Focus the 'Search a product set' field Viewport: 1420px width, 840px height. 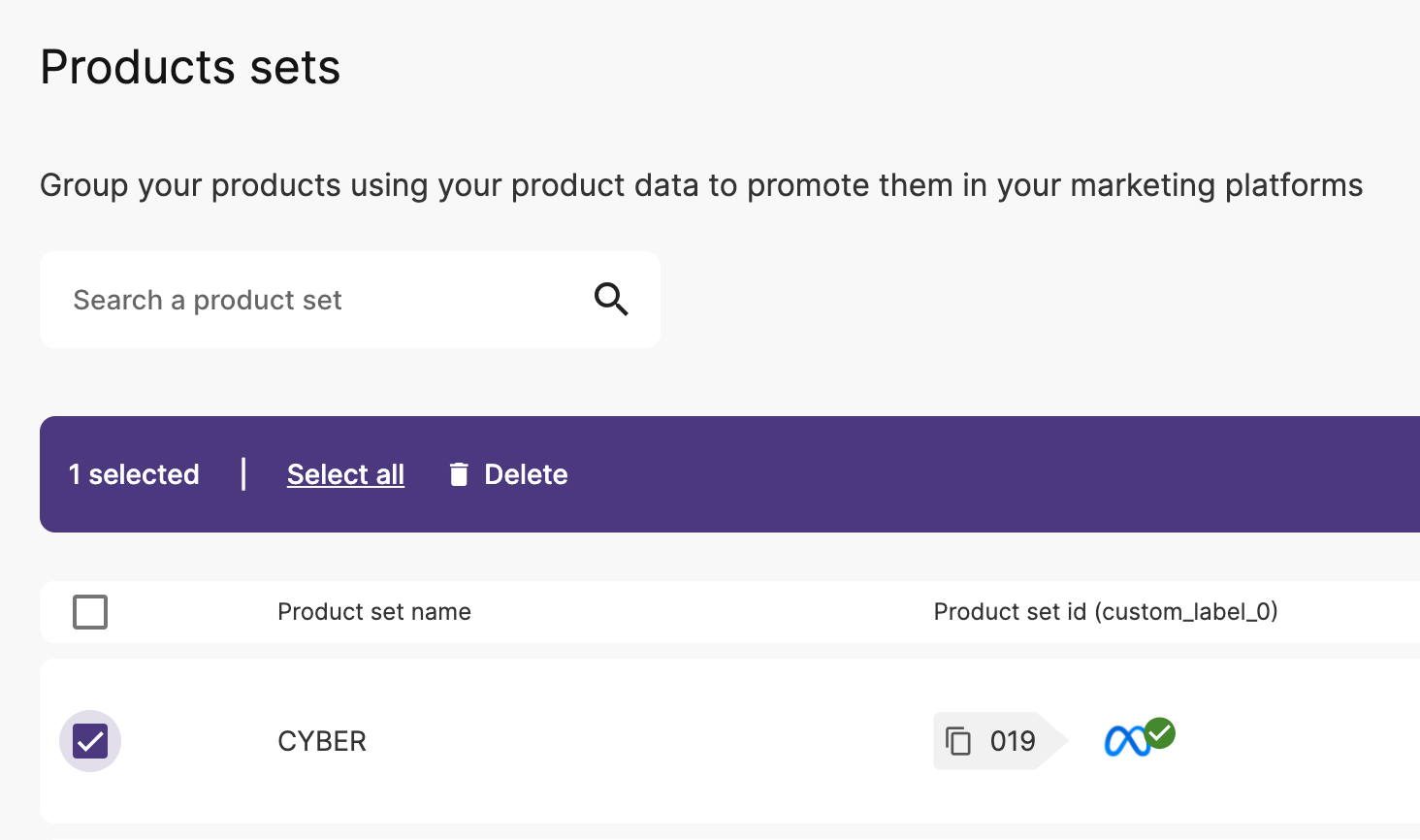click(350, 300)
